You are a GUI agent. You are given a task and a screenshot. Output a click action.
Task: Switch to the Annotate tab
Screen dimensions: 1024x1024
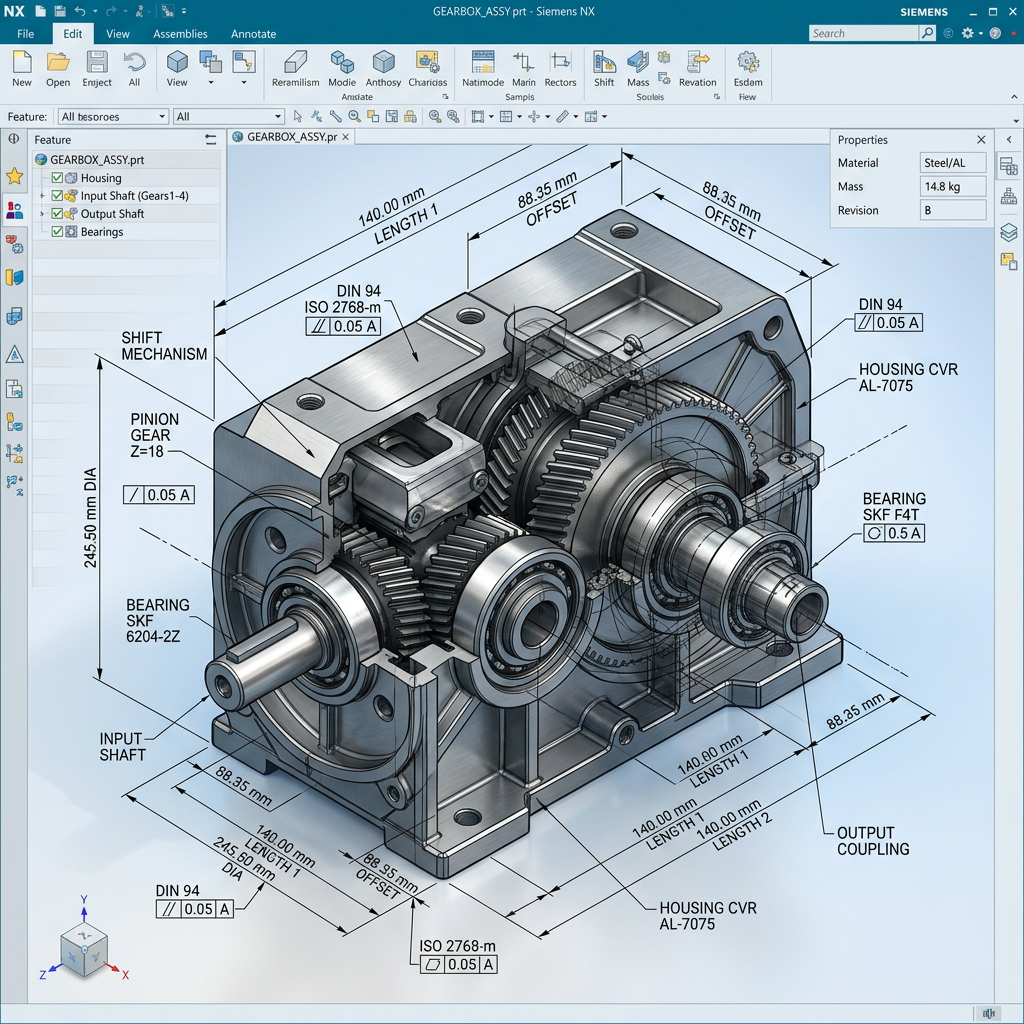click(253, 34)
